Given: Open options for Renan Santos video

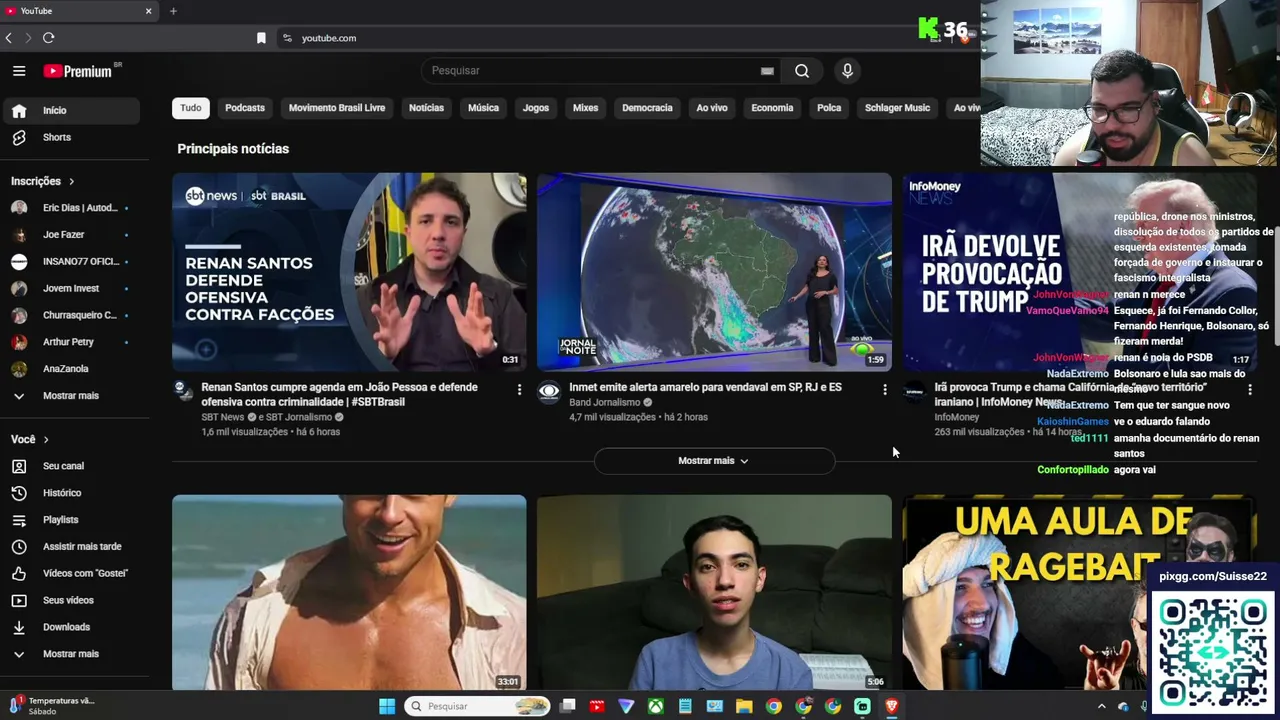Looking at the screenshot, I should click(x=519, y=389).
